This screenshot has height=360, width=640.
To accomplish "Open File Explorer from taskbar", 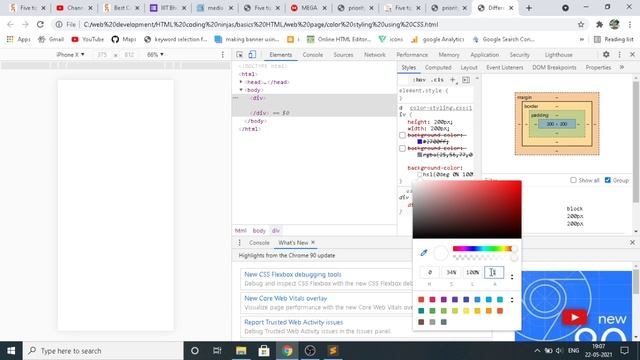I will pyautogui.click(x=241, y=351).
